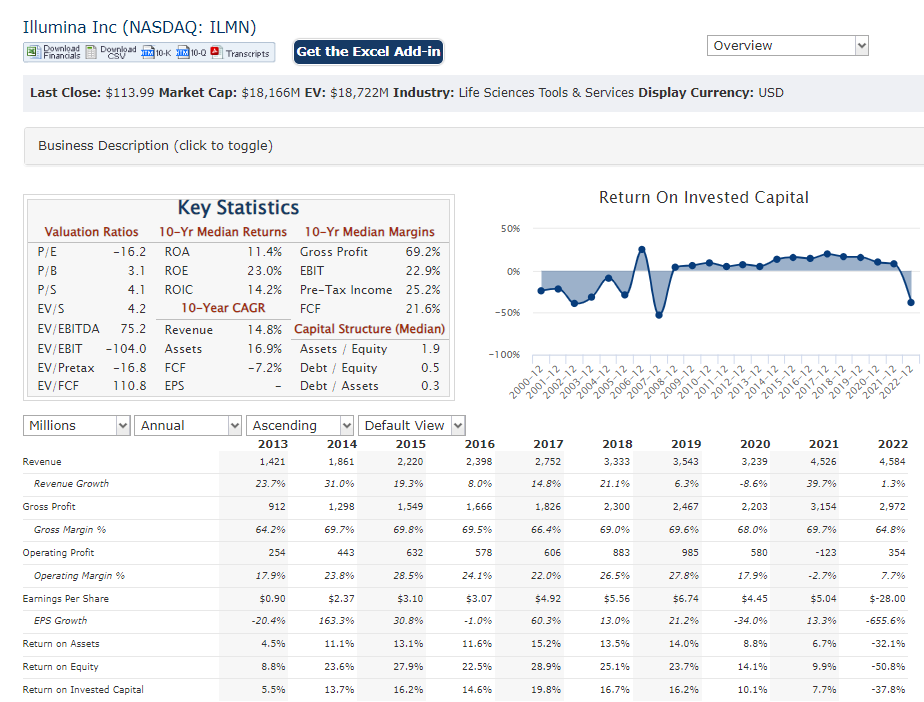Click the 2006-12 peak point on ROIC chart
This screenshot has height=702, width=924.
click(x=642, y=249)
